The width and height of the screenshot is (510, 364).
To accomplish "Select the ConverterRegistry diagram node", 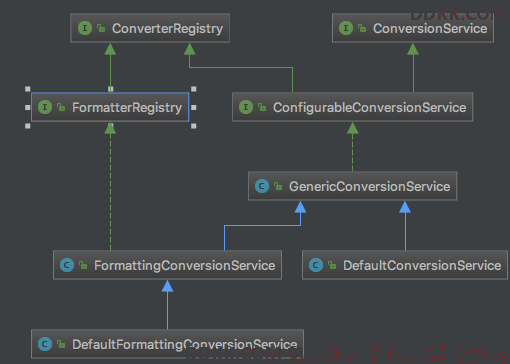I will tap(150, 28).
